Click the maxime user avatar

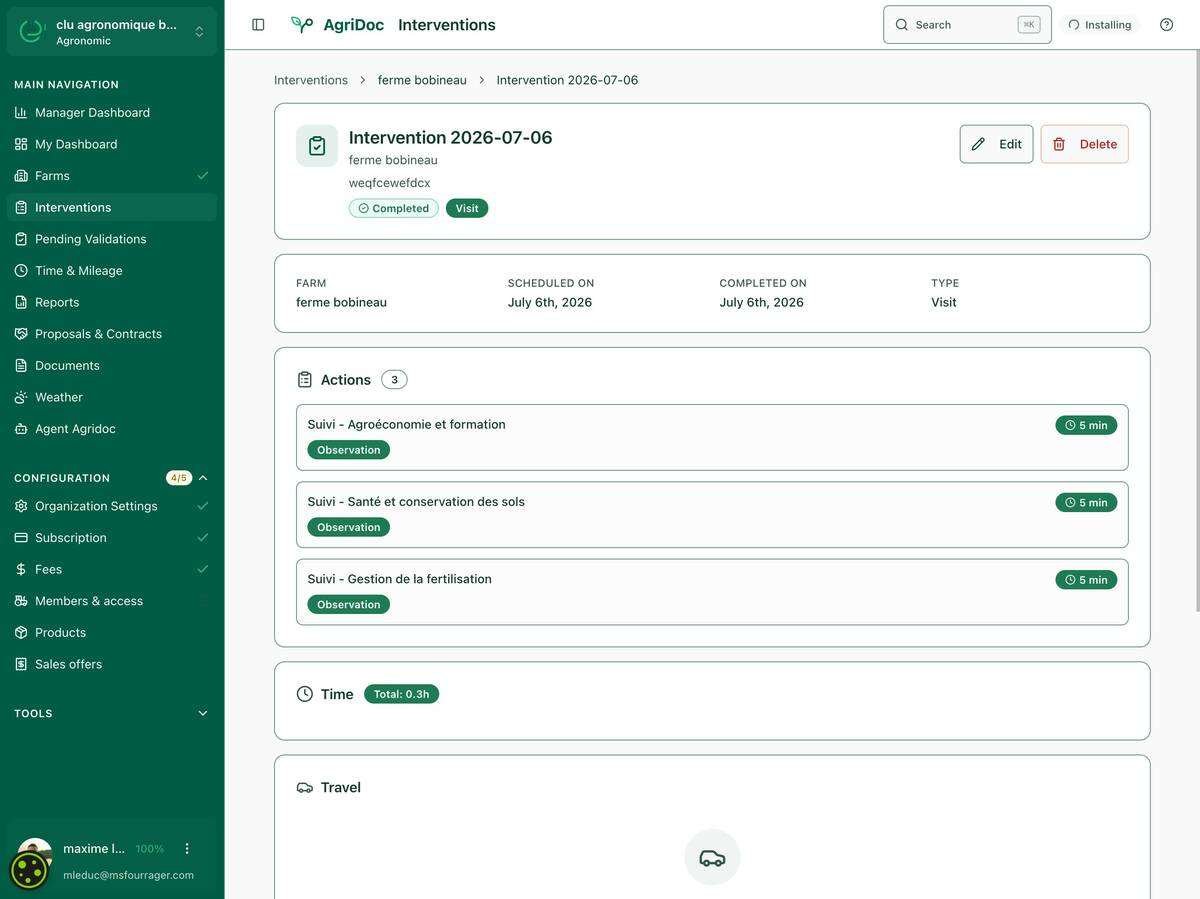tap(34, 856)
